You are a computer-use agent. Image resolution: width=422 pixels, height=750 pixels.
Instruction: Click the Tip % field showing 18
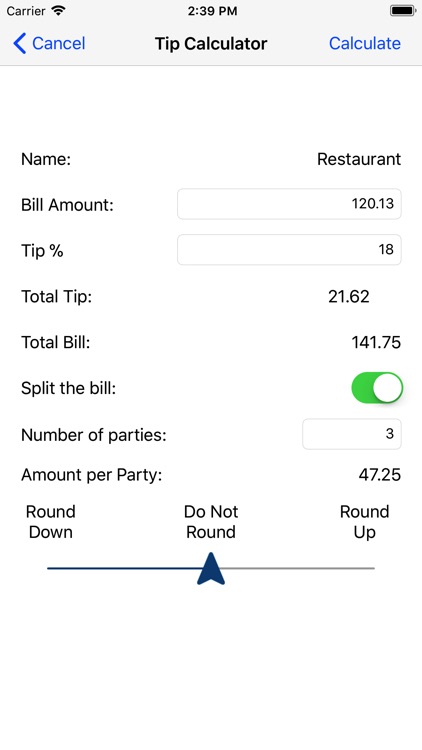pyautogui.click(x=289, y=250)
